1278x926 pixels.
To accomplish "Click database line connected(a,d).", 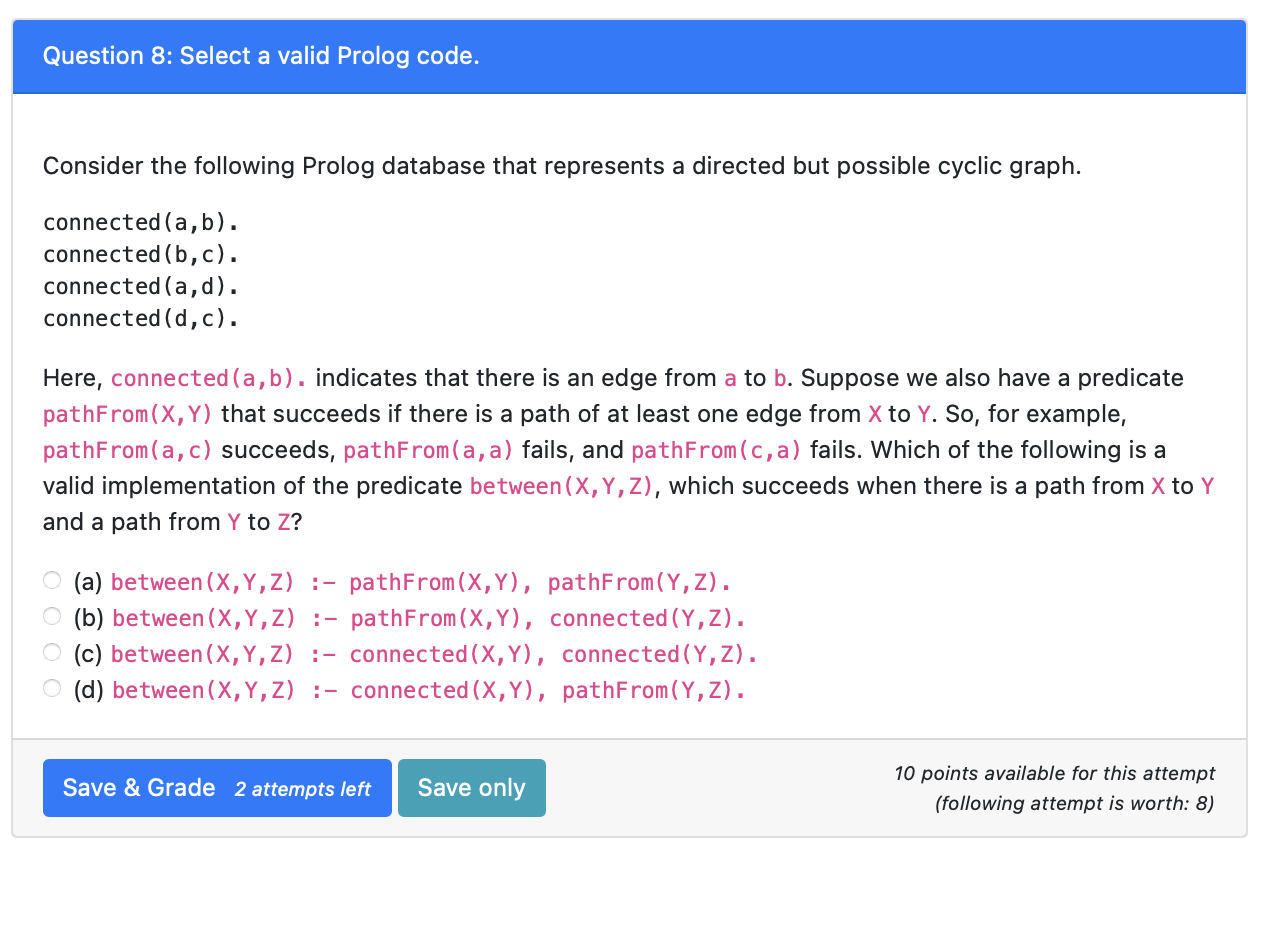I will (x=140, y=286).
